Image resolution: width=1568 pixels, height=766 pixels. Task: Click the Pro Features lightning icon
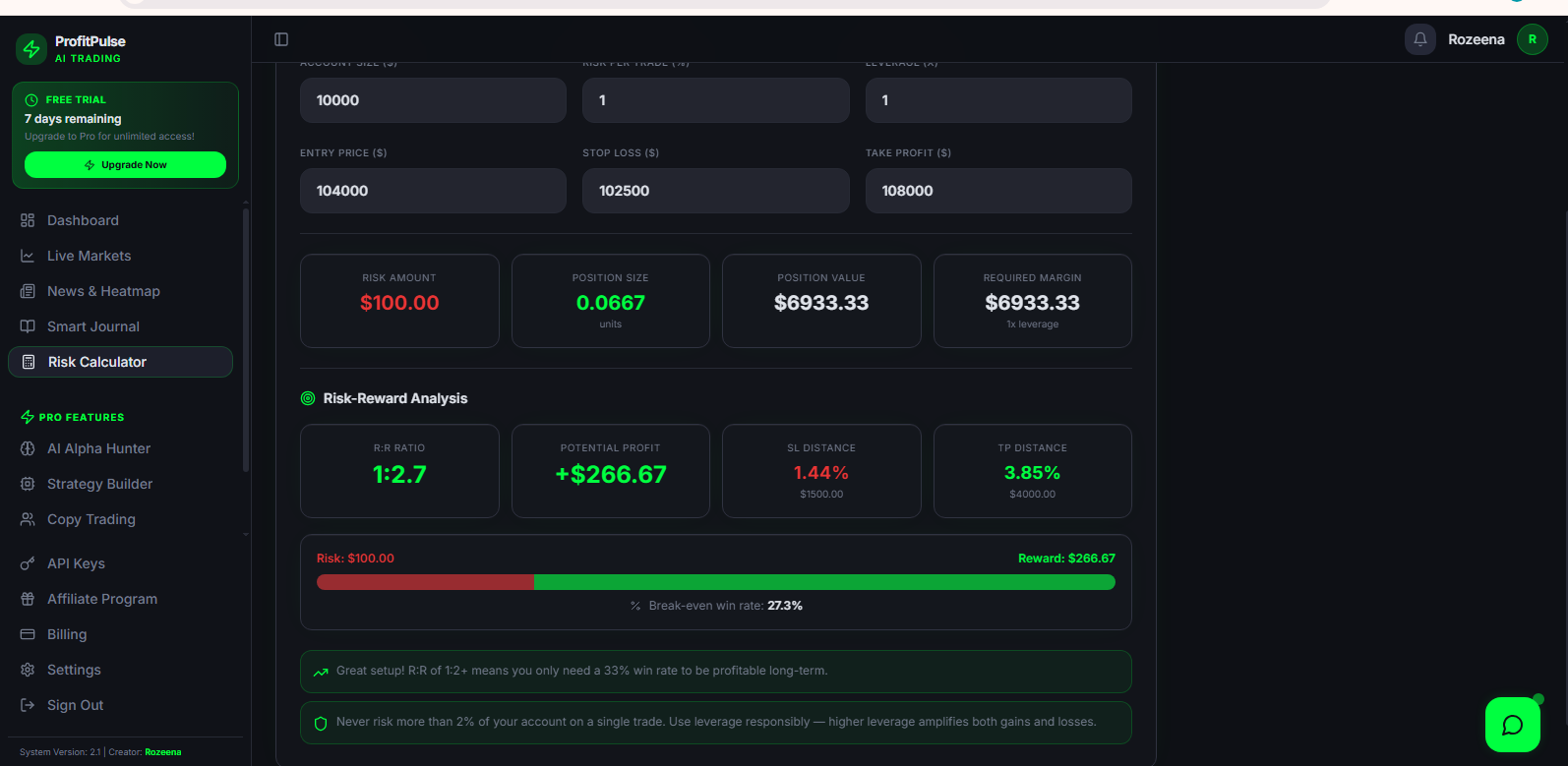[28, 417]
